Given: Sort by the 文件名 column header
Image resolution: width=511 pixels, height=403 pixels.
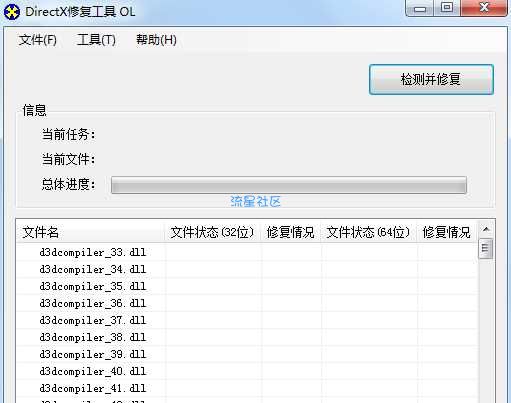Looking at the screenshot, I should [x=90, y=232].
